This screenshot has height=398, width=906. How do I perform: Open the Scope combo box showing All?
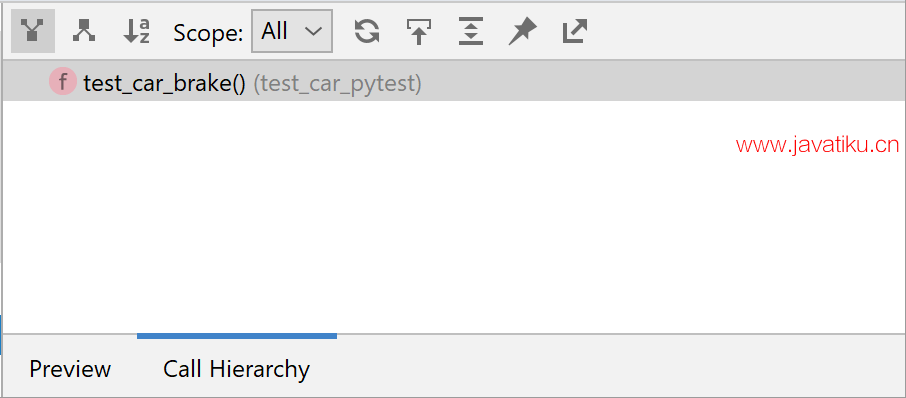click(292, 31)
